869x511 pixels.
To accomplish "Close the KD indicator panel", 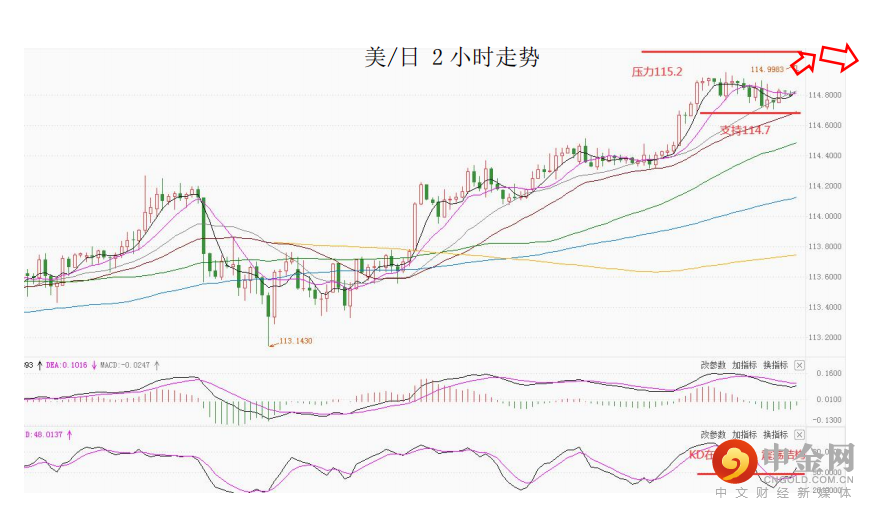I will [x=799, y=435].
